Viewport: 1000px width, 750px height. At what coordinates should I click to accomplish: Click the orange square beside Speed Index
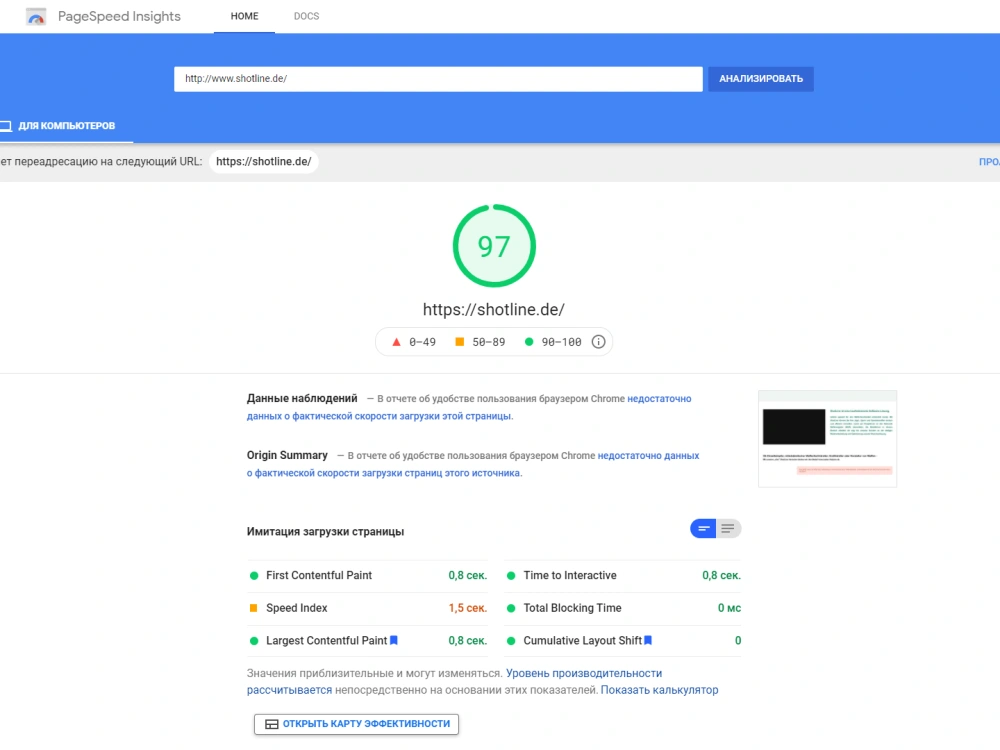point(253,608)
